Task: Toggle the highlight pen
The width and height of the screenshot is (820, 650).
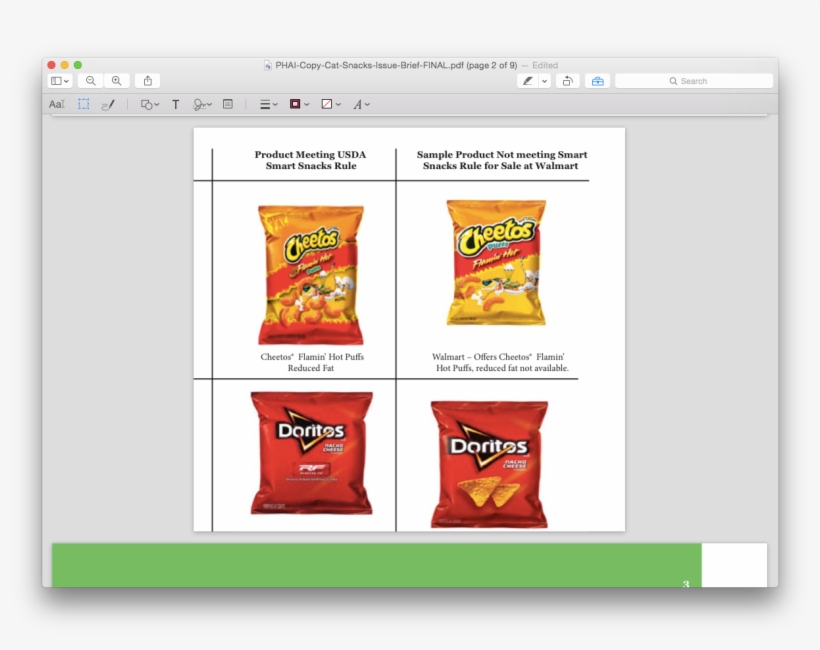Action: click(x=527, y=80)
